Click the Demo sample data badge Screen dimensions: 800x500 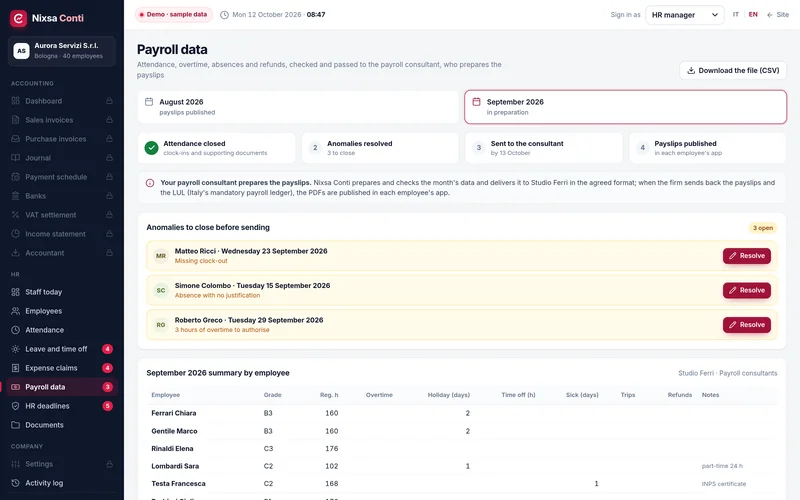coord(173,15)
